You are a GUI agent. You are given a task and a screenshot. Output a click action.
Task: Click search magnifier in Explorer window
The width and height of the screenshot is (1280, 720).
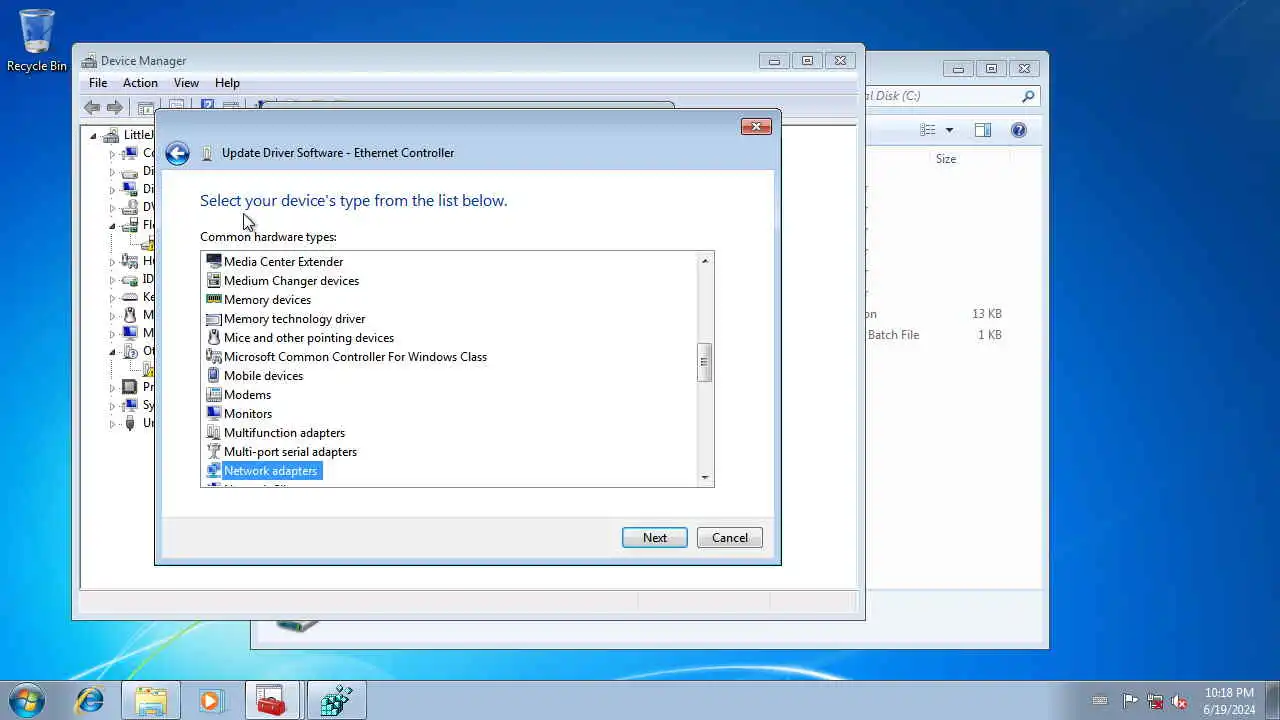tap(1027, 96)
